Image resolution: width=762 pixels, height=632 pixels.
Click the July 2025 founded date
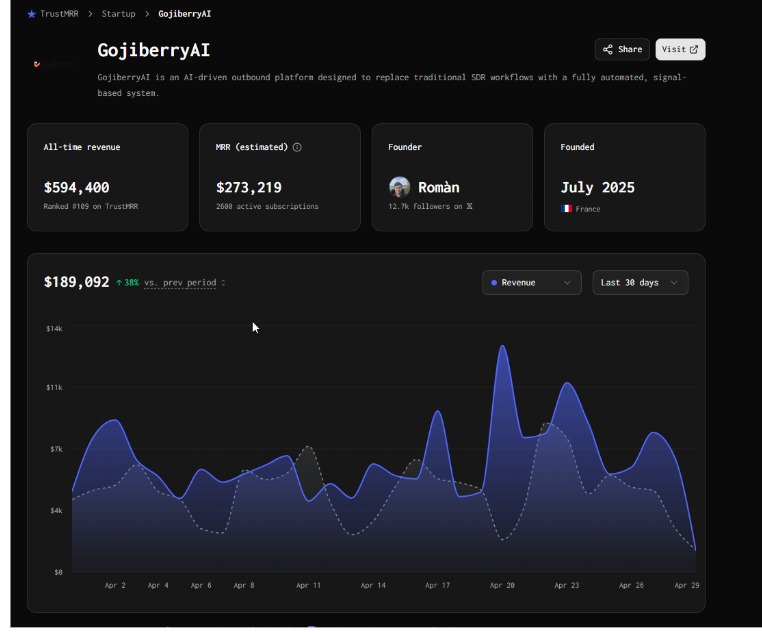click(x=597, y=188)
